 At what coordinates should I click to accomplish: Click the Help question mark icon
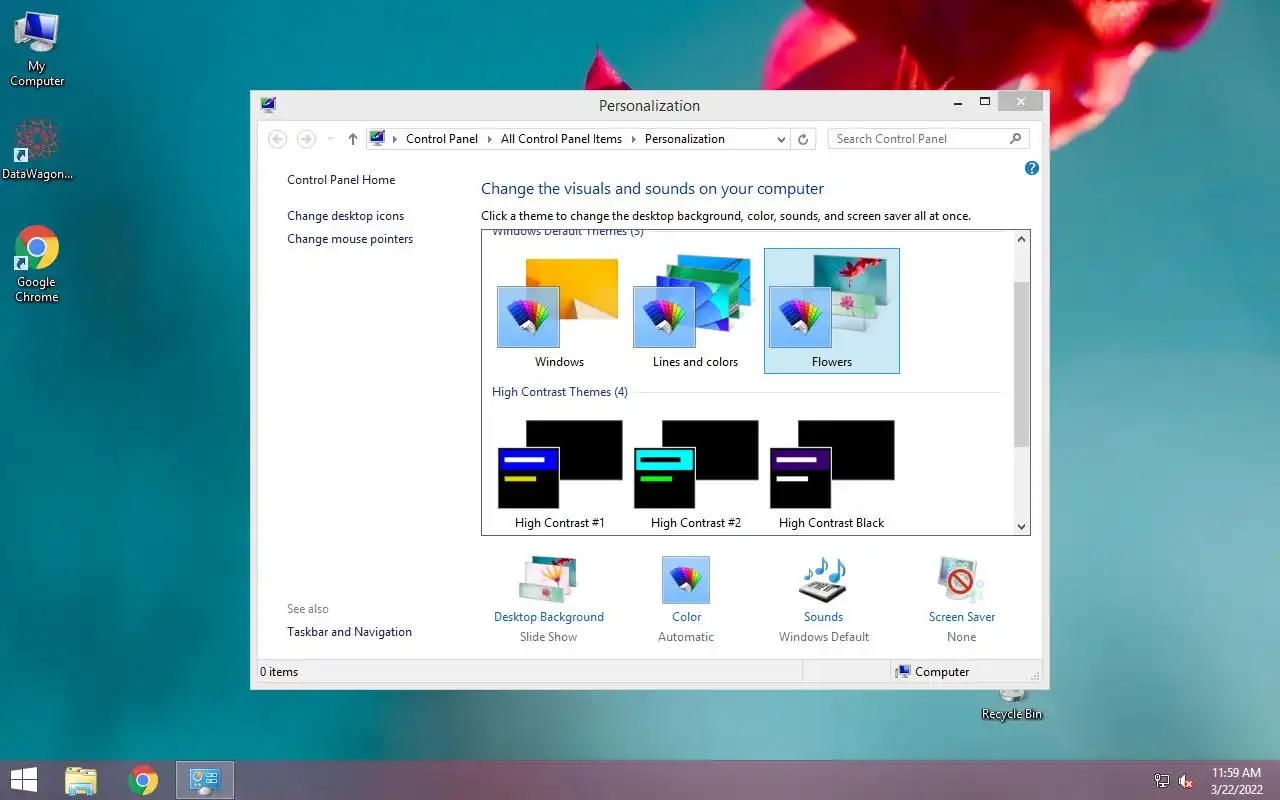(1032, 168)
